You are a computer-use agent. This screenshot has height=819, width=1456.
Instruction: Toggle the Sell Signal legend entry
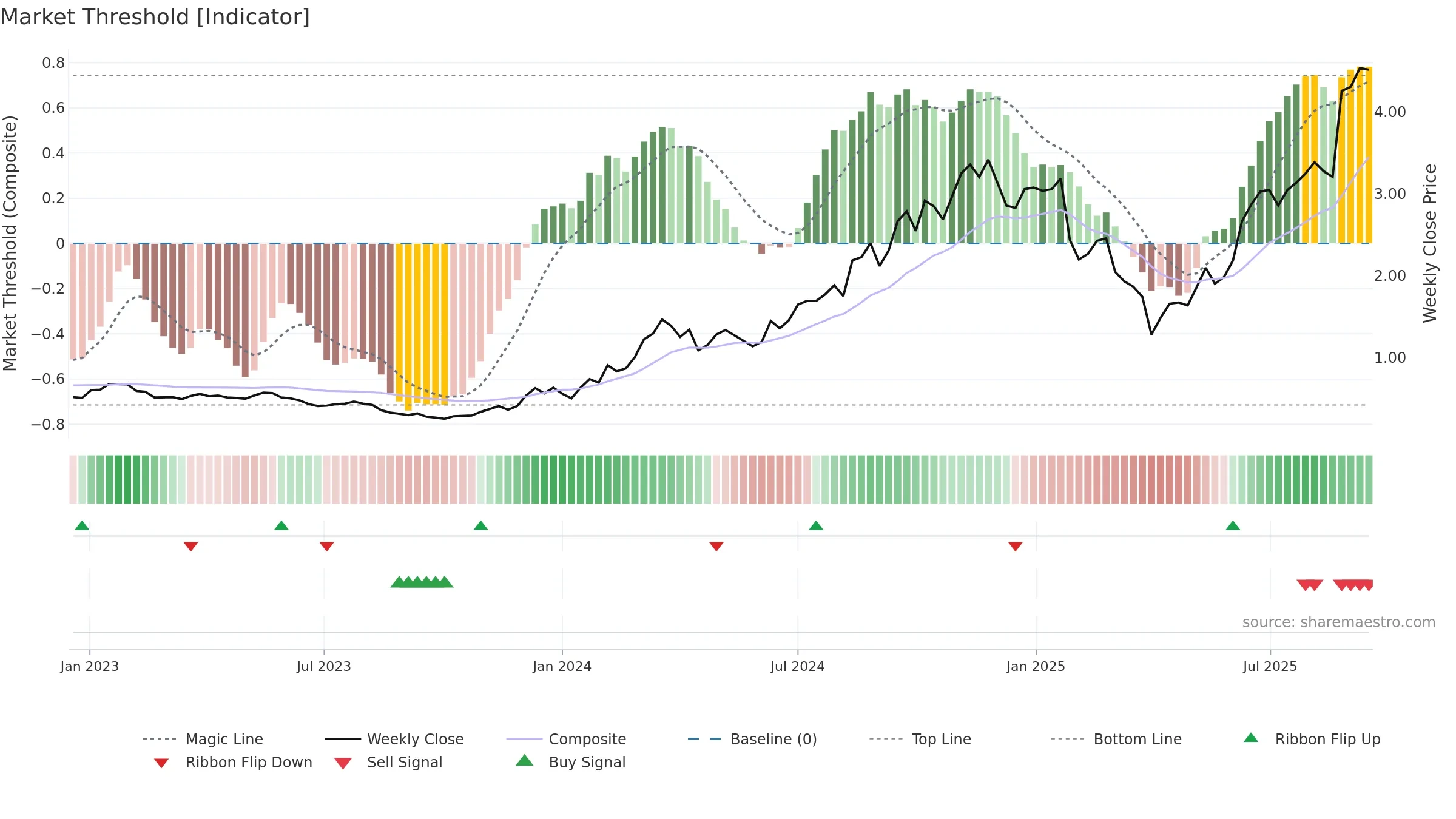(388, 763)
